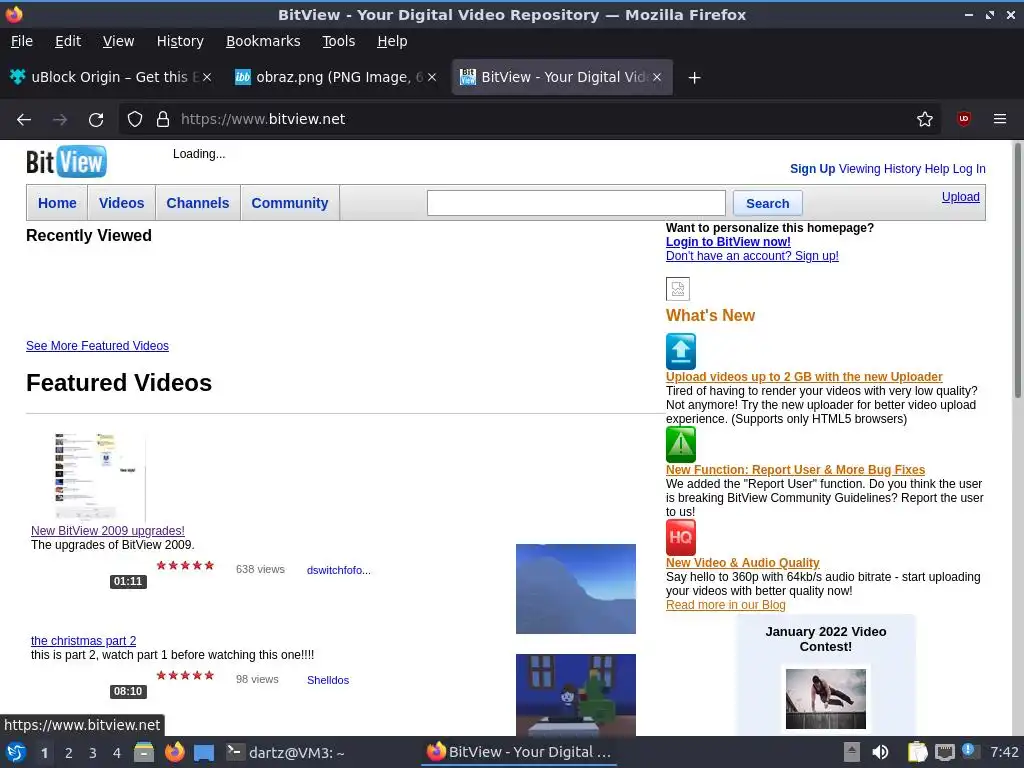Open the clipboard manager tray icon
1024x768 pixels.
pos(918,752)
